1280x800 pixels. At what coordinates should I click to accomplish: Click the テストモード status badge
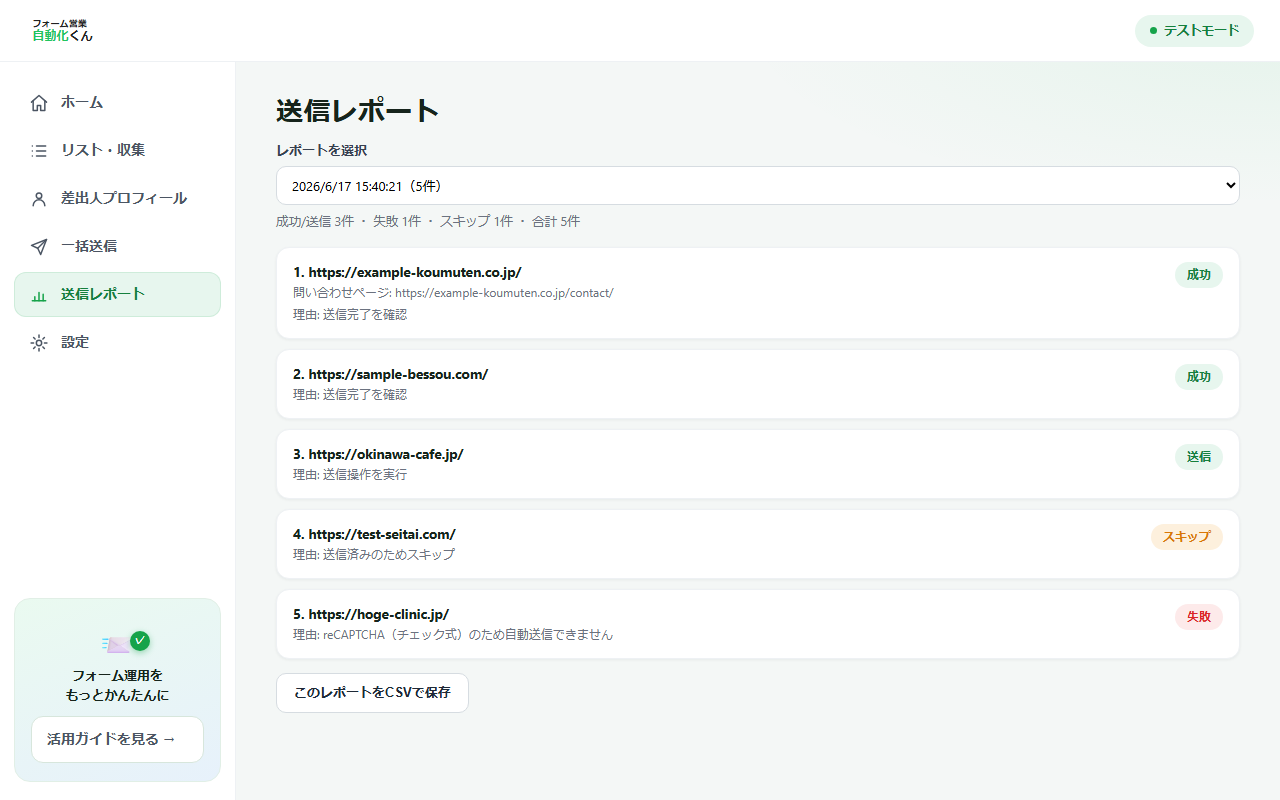tap(1194, 30)
